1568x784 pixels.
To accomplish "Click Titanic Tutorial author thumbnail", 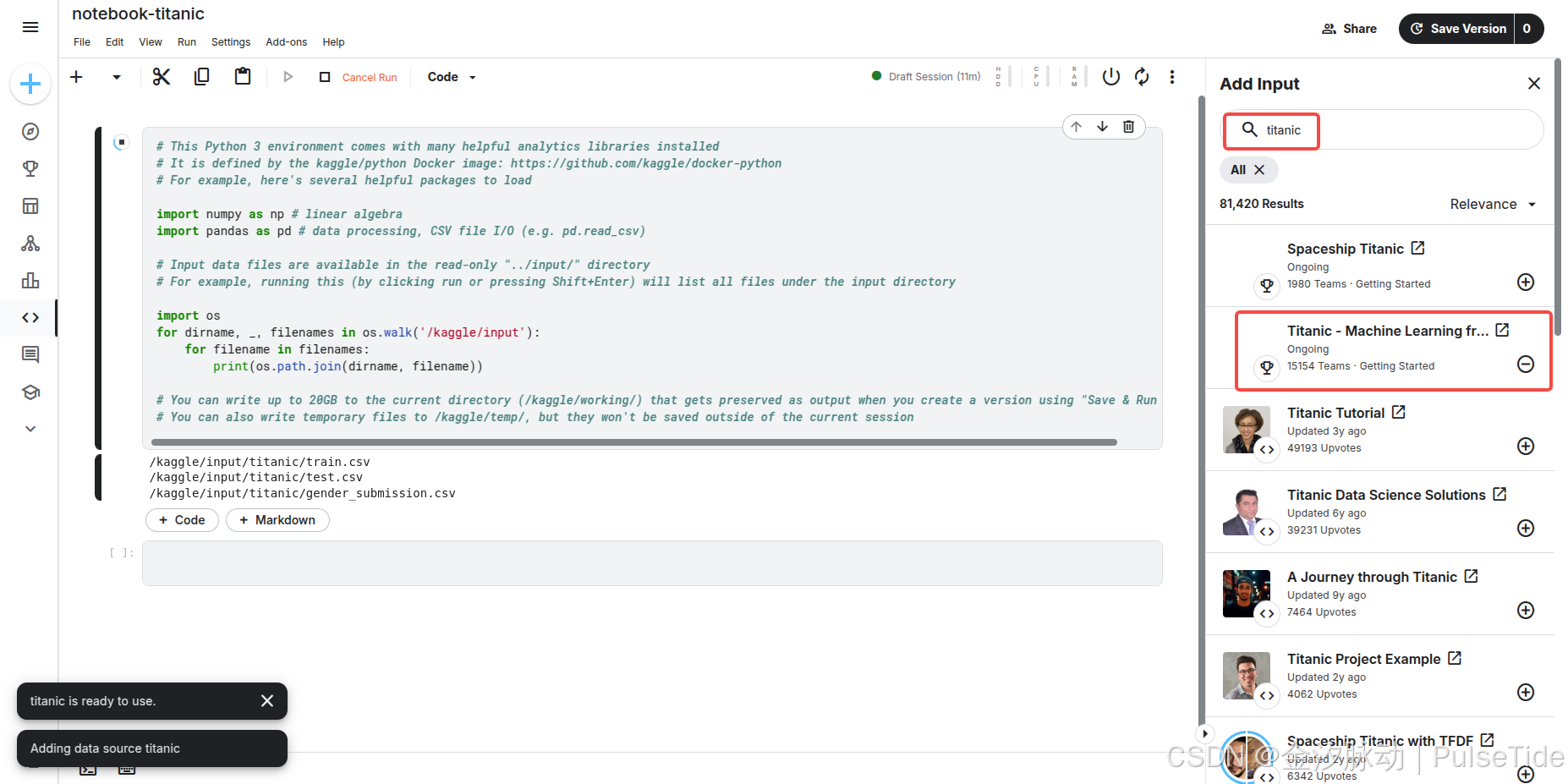I will coord(1247,430).
